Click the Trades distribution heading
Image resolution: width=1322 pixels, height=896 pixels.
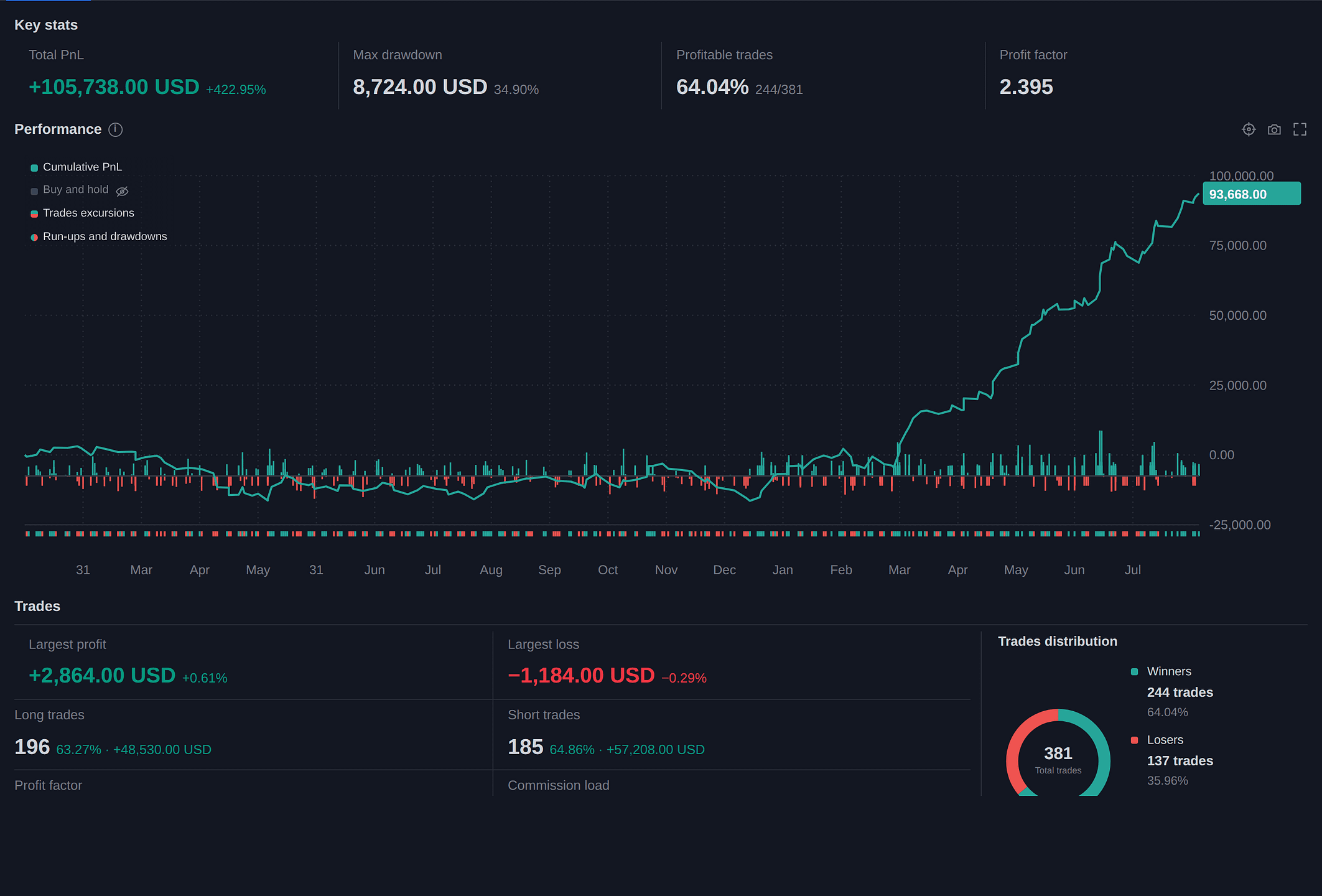tap(1058, 642)
